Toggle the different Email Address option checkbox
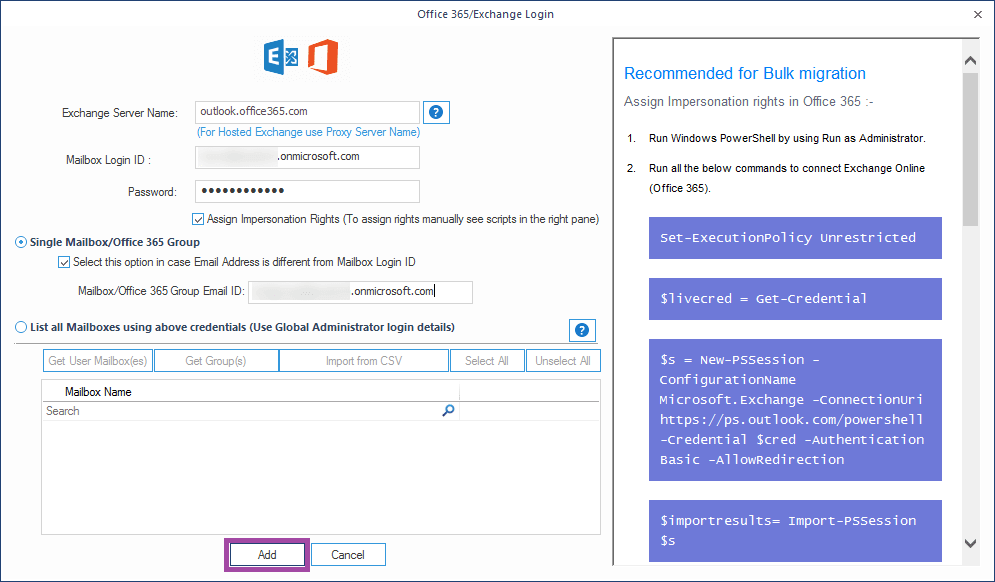This screenshot has height=582, width=995. pyautogui.click(x=63, y=262)
